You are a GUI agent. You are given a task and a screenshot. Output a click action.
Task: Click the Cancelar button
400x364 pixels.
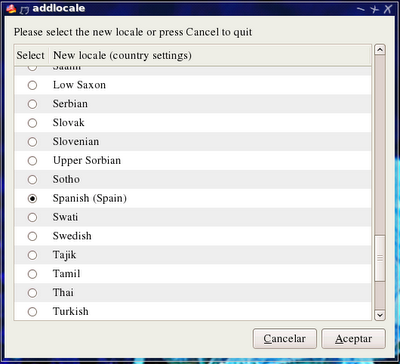pyautogui.click(x=285, y=339)
